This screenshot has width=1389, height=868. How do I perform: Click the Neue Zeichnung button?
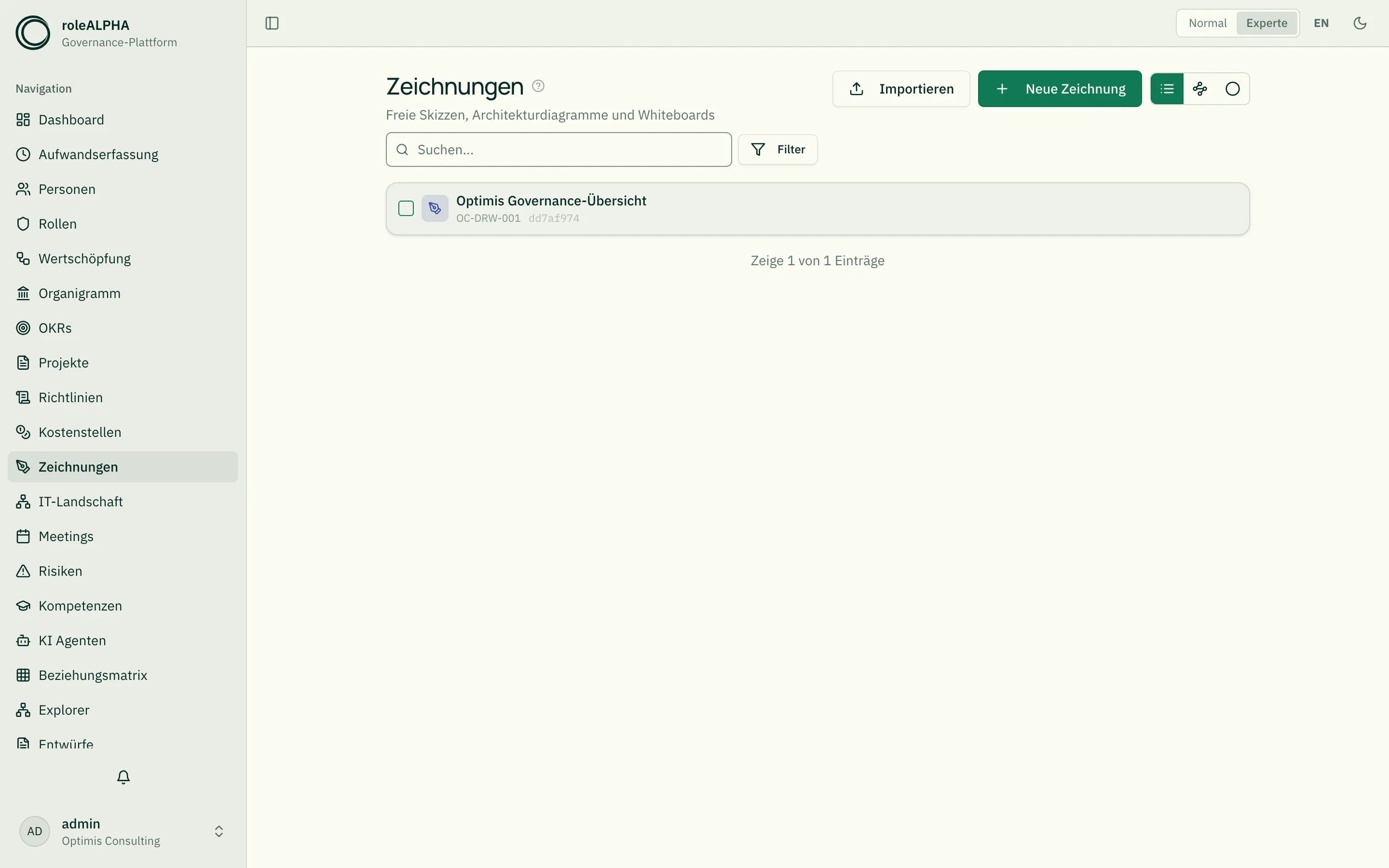1060,89
